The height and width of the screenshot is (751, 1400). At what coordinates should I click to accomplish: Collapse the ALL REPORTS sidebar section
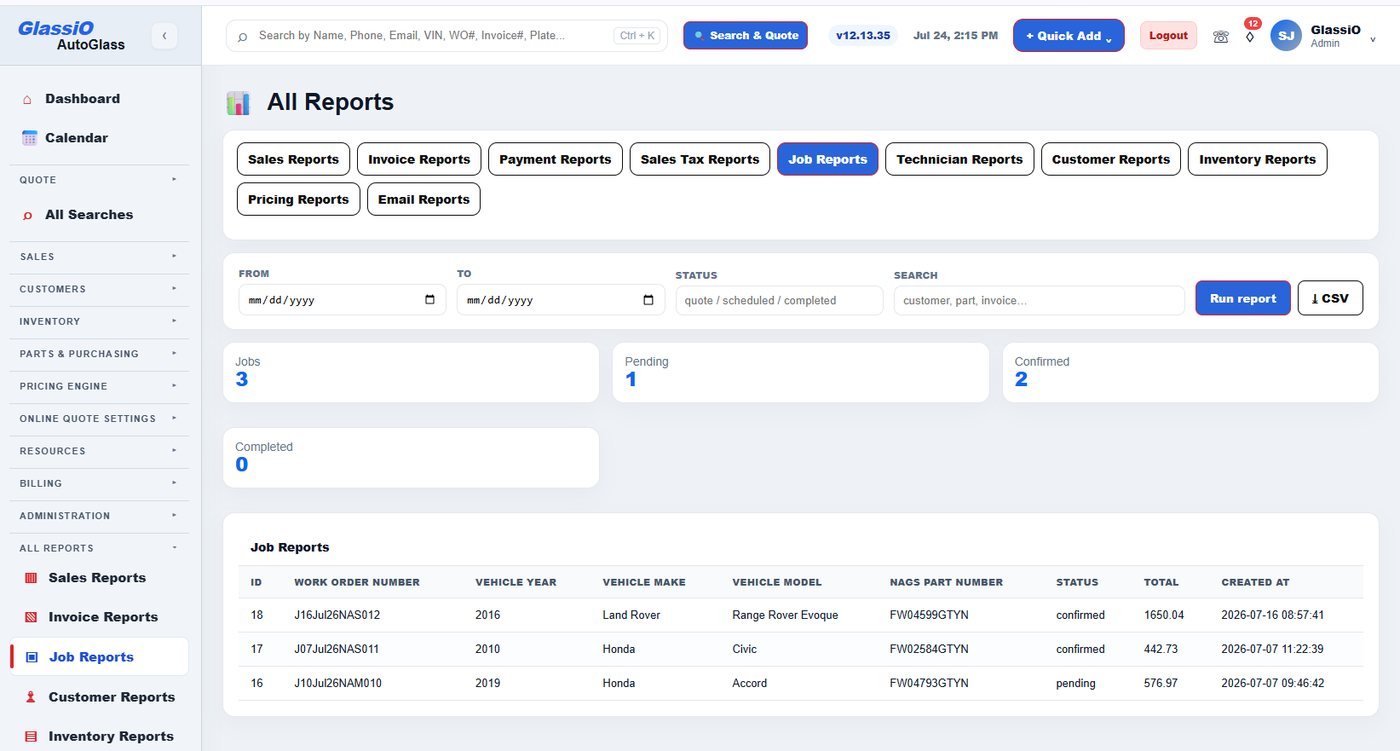point(97,548)
